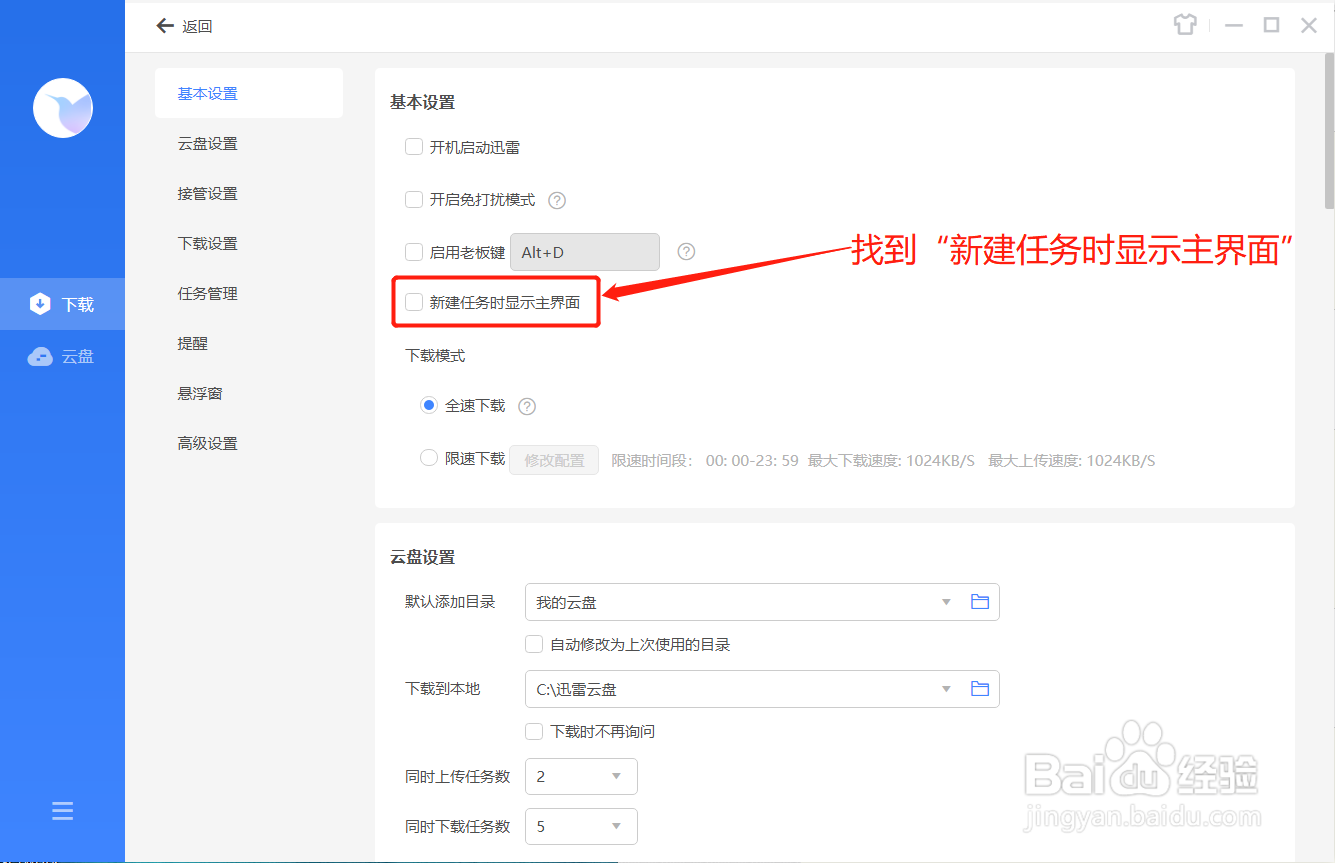Open 同时上传任务数 dropdown
Viewport: 1335px width, 863px height.
pos(581,776)
